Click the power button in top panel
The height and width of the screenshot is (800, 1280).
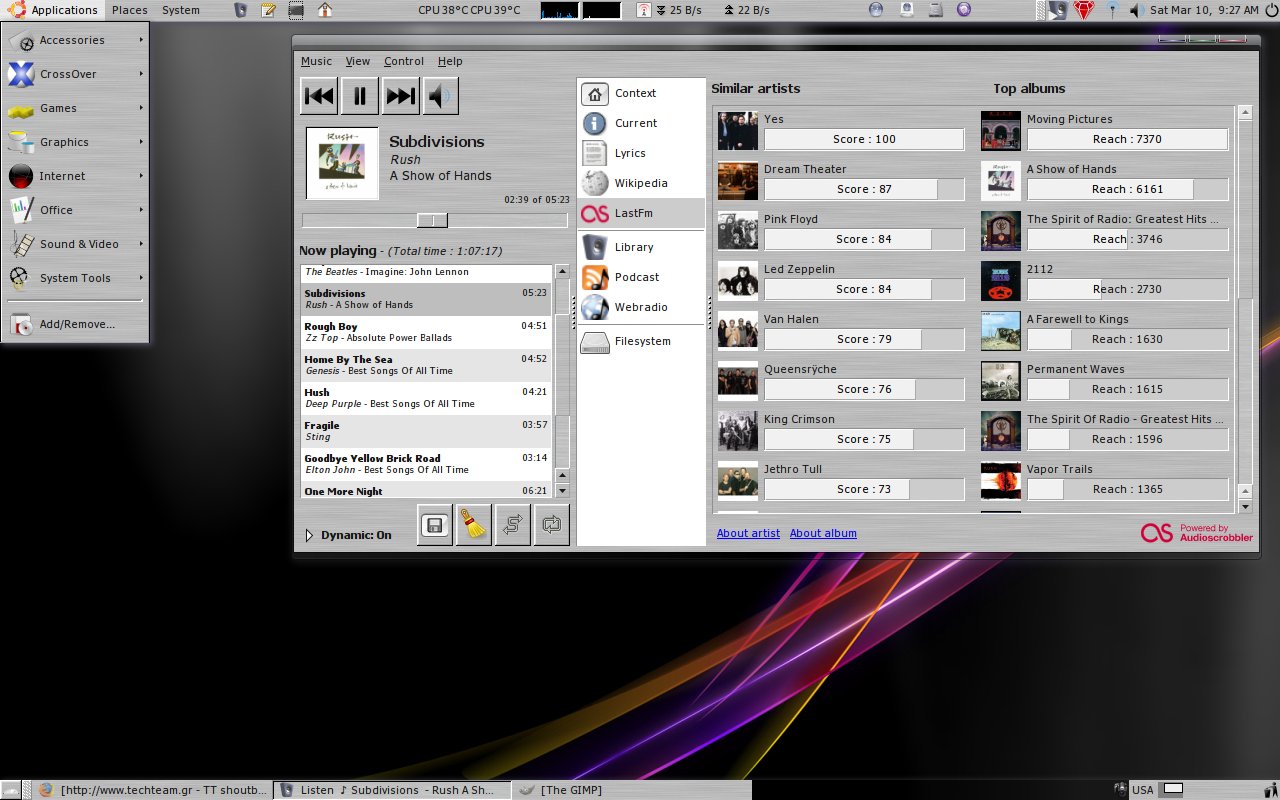pyautogui.click(x=1270, y=10)
